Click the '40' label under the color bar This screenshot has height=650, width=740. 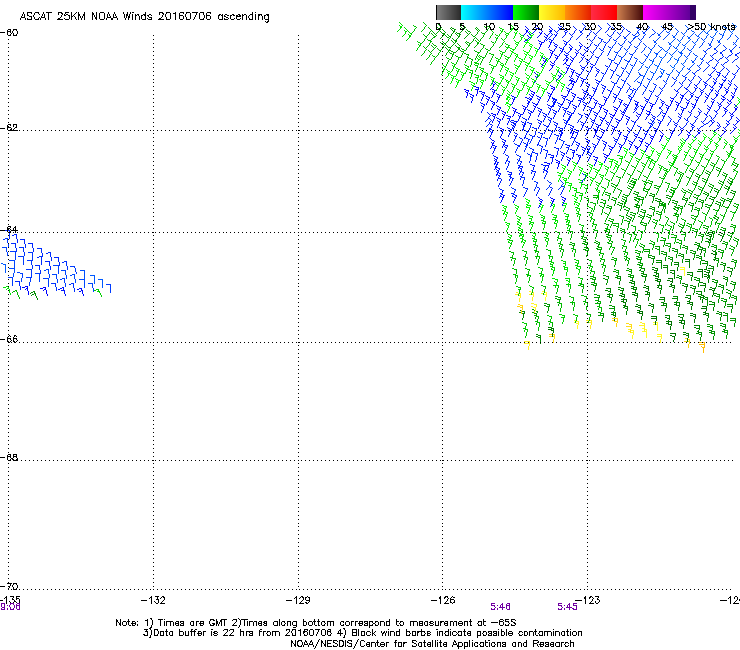[642, 27]
